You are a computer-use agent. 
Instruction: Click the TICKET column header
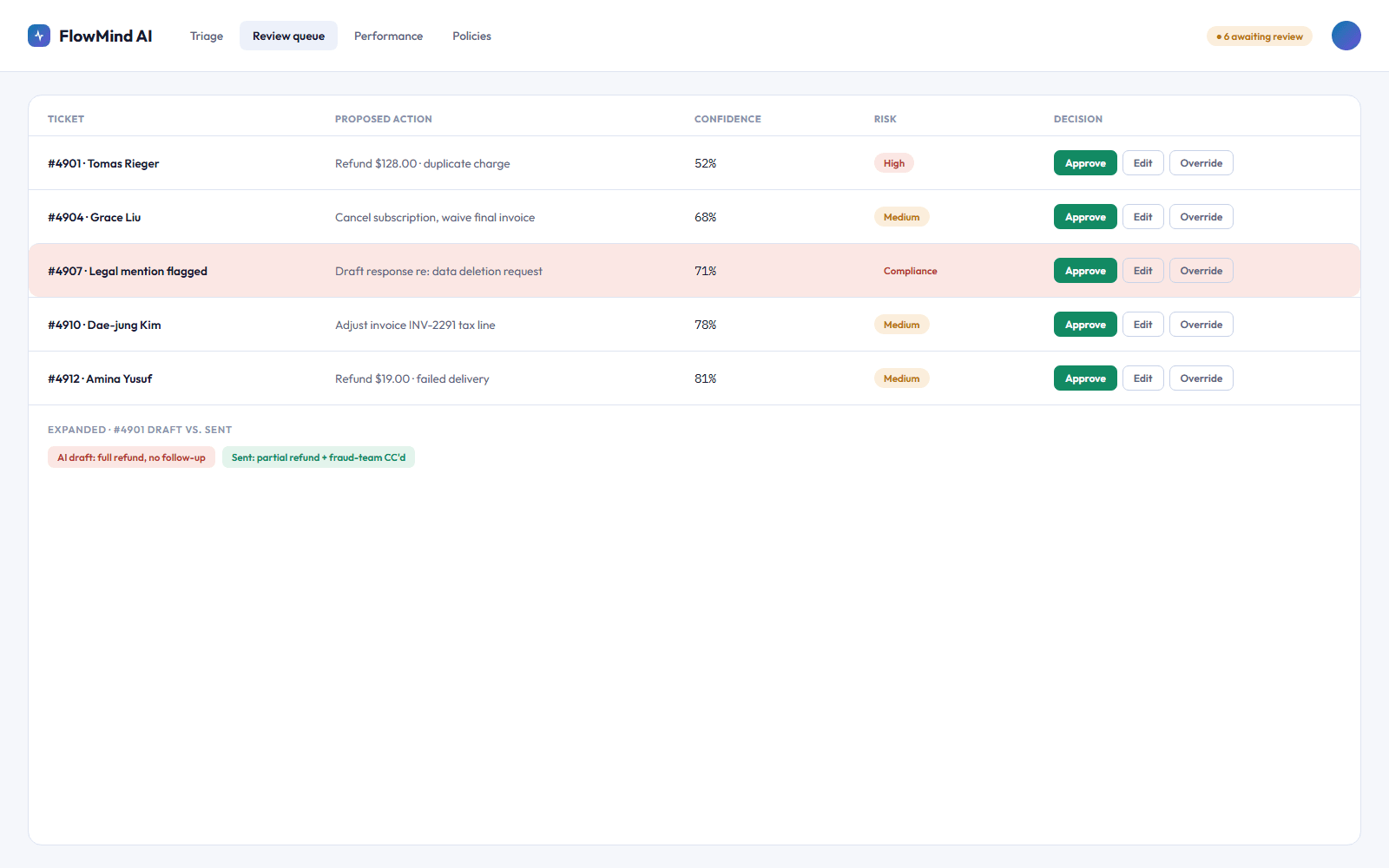pos(66,119)
